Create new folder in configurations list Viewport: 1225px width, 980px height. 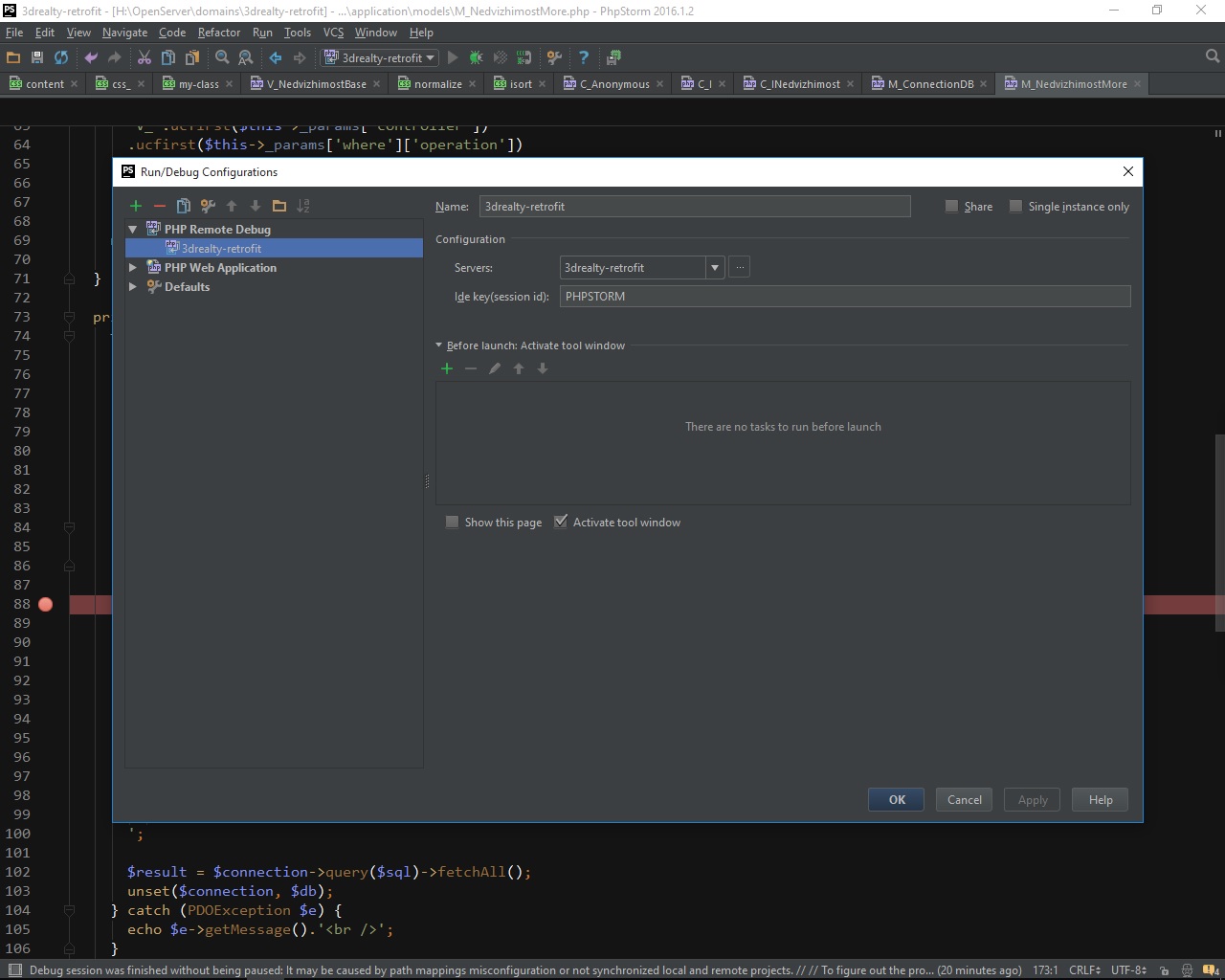tap(279, 206)
